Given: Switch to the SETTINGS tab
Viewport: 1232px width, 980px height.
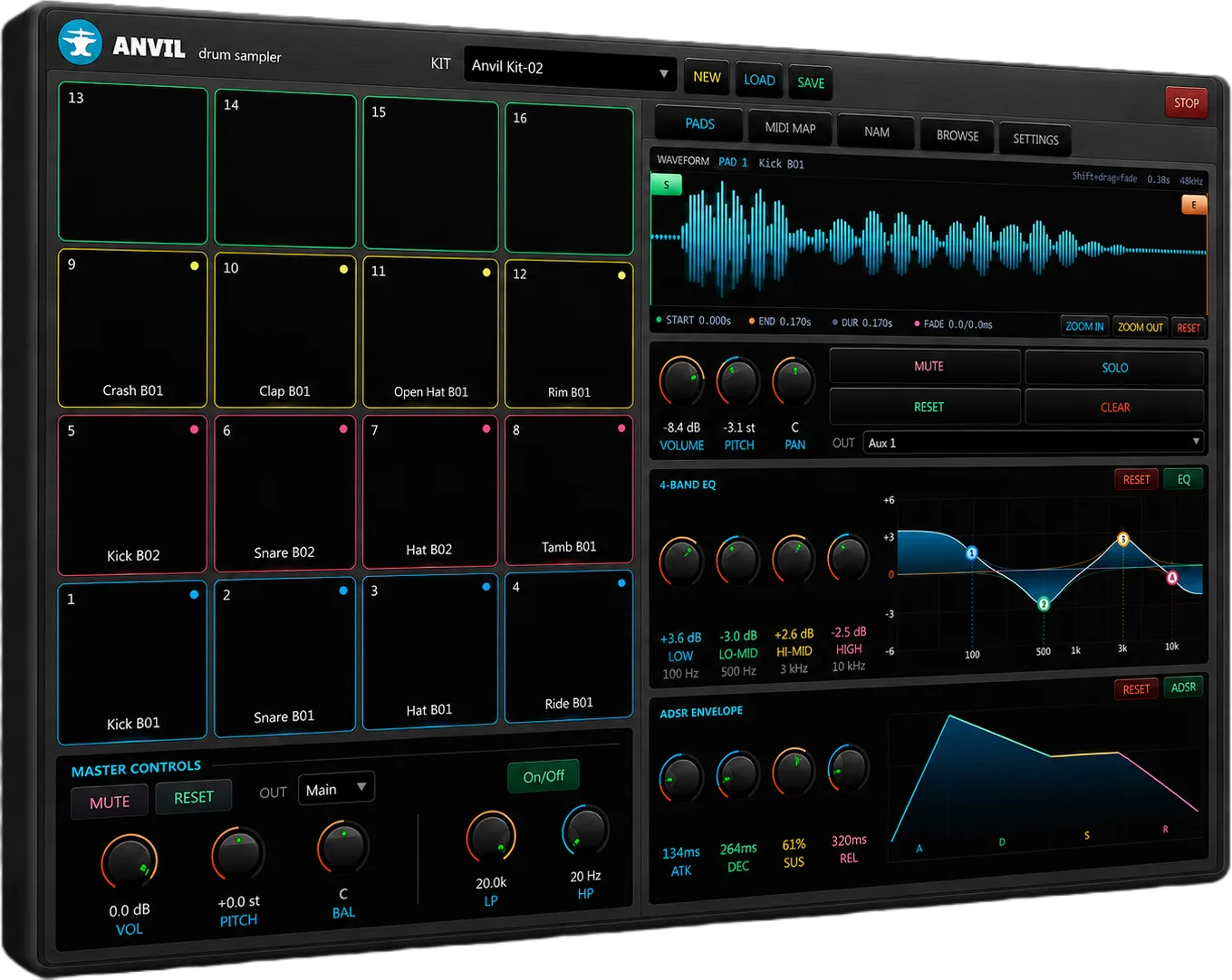Looking at the screenshot, I should tap(1035, 139).
